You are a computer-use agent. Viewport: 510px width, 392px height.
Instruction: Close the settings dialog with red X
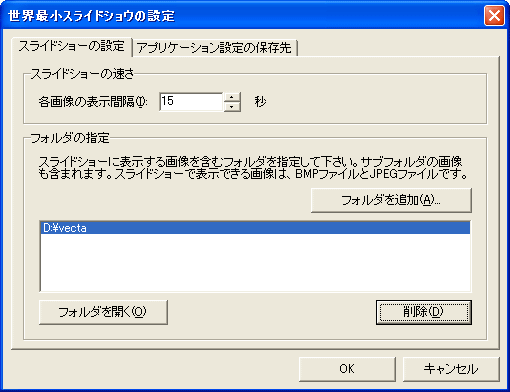pyautogui.click(x=494, y=16)
